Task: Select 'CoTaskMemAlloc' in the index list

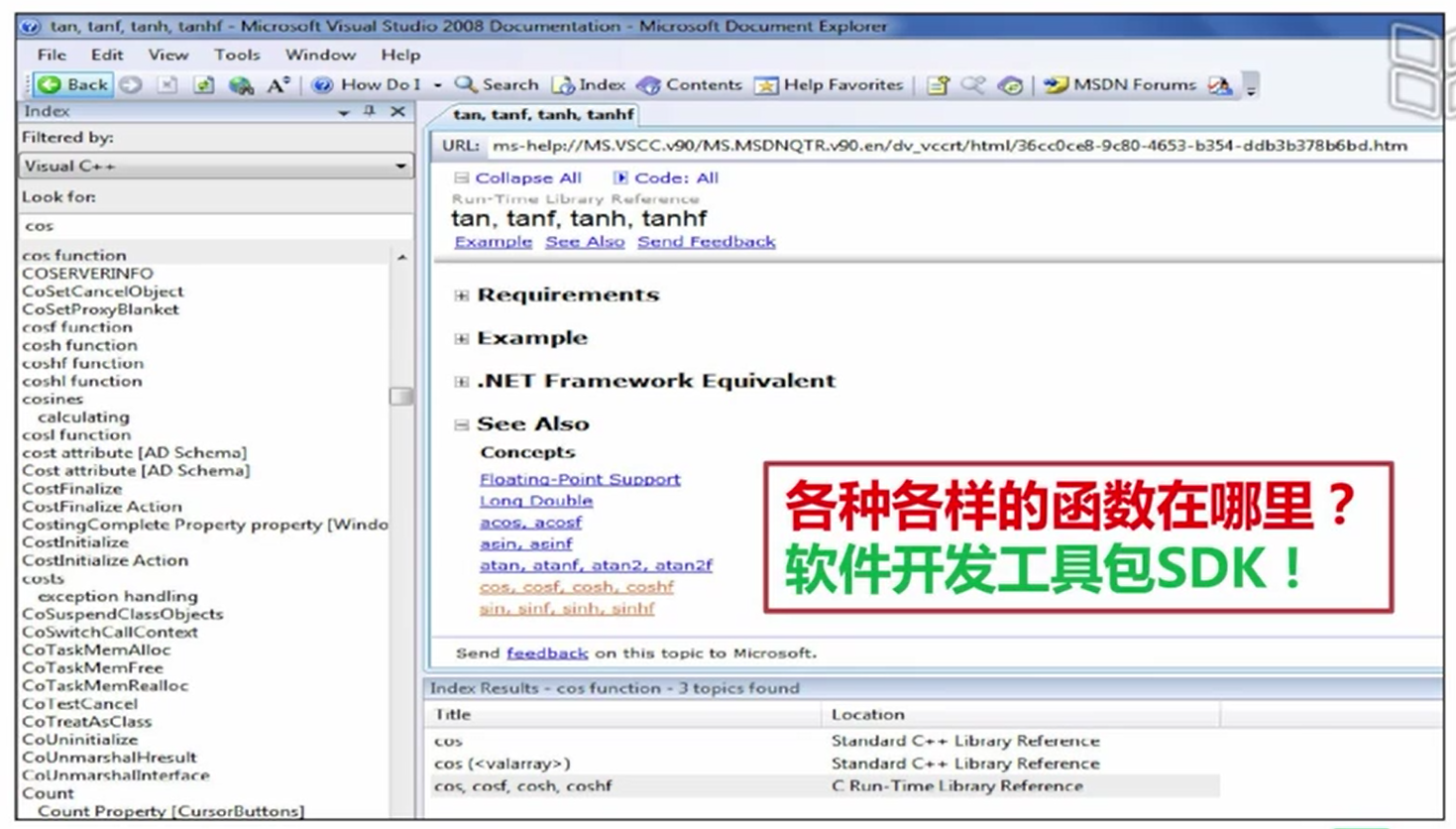Action: [96, 651]
